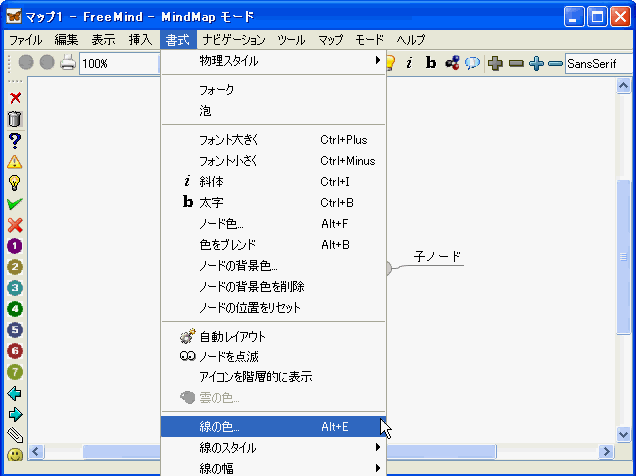Open the ファイル menu
Screen dimensions: 636x476
pos(25,40)
